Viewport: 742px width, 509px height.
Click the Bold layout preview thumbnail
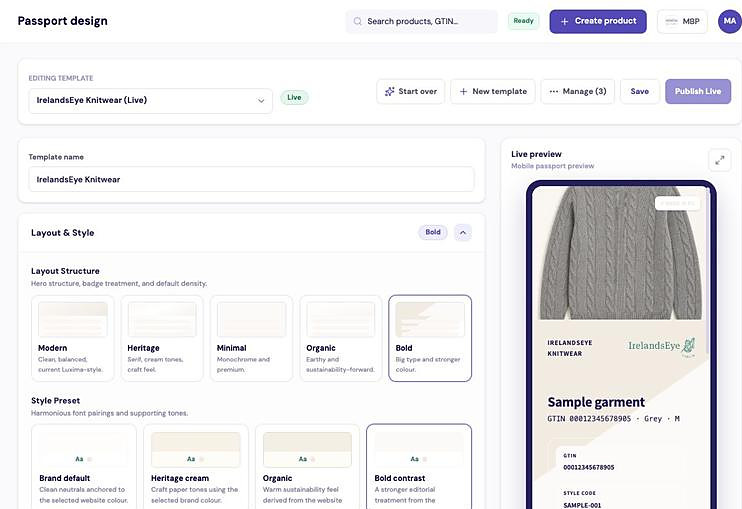[x=430, y=319]
